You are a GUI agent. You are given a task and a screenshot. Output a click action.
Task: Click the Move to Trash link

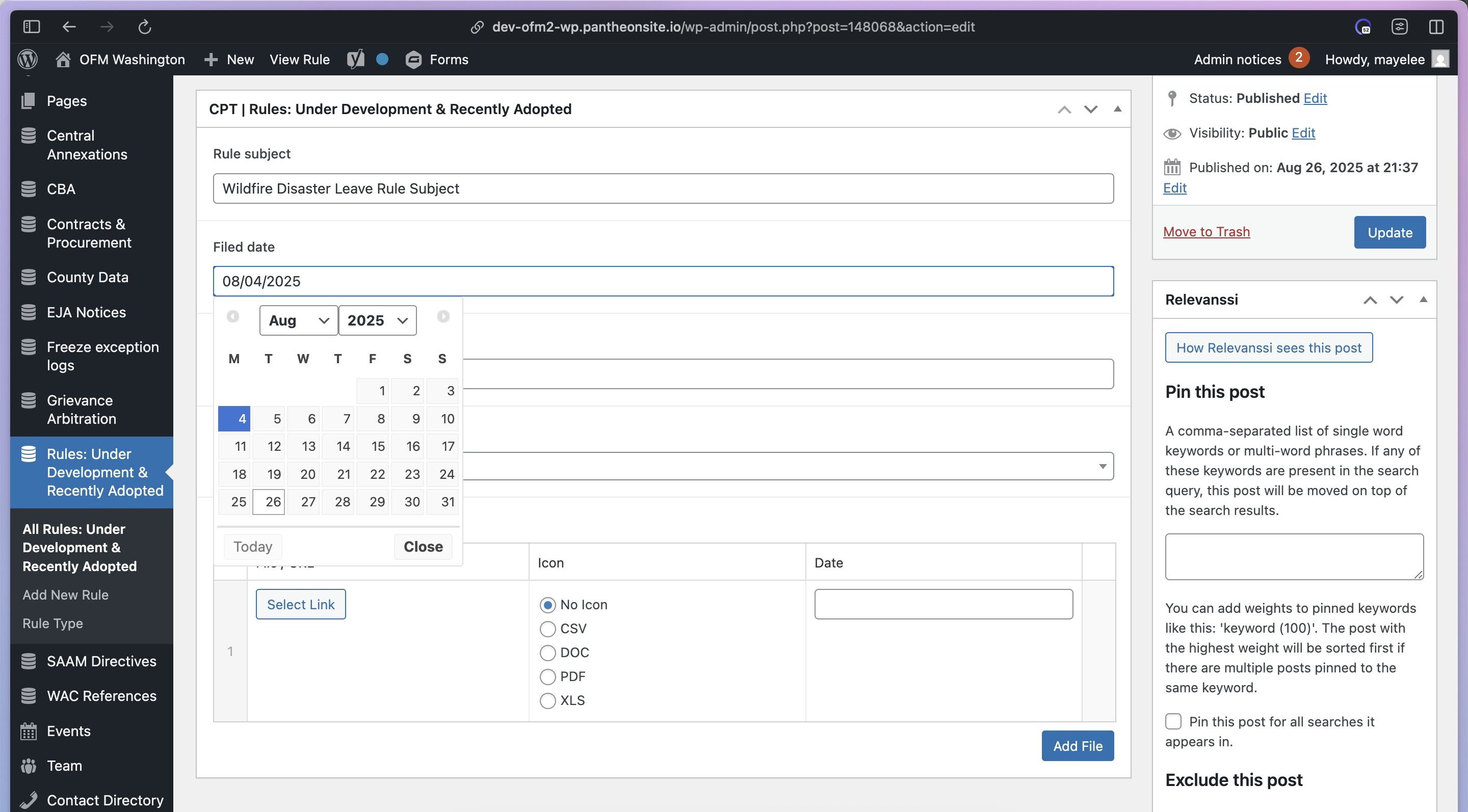pos(1206,232)
